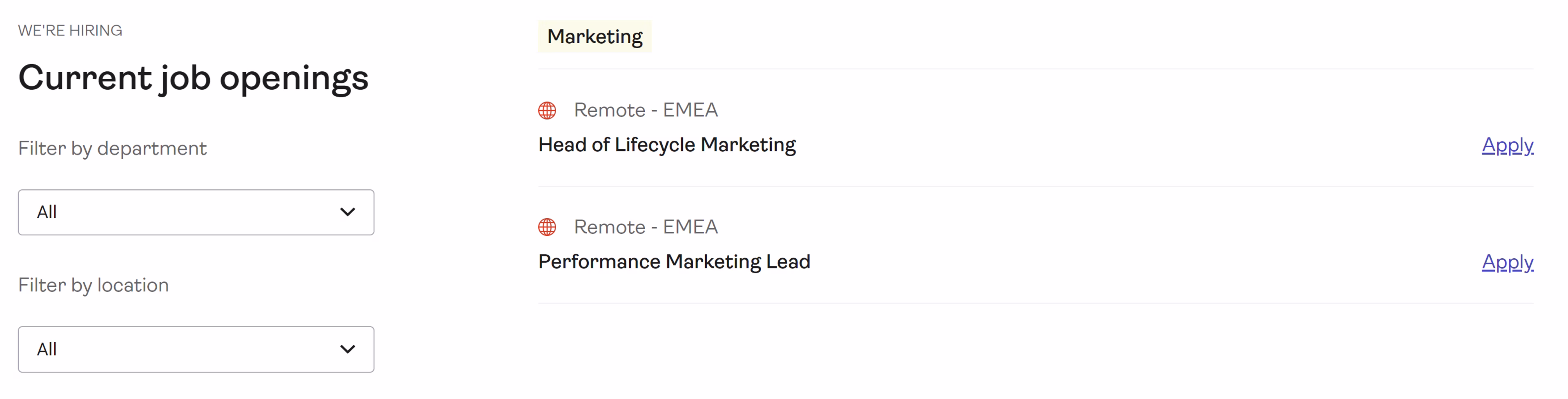Click the "Filter by department" label
The width and height of the screenshot is (1568, 399).
point(113,149)
